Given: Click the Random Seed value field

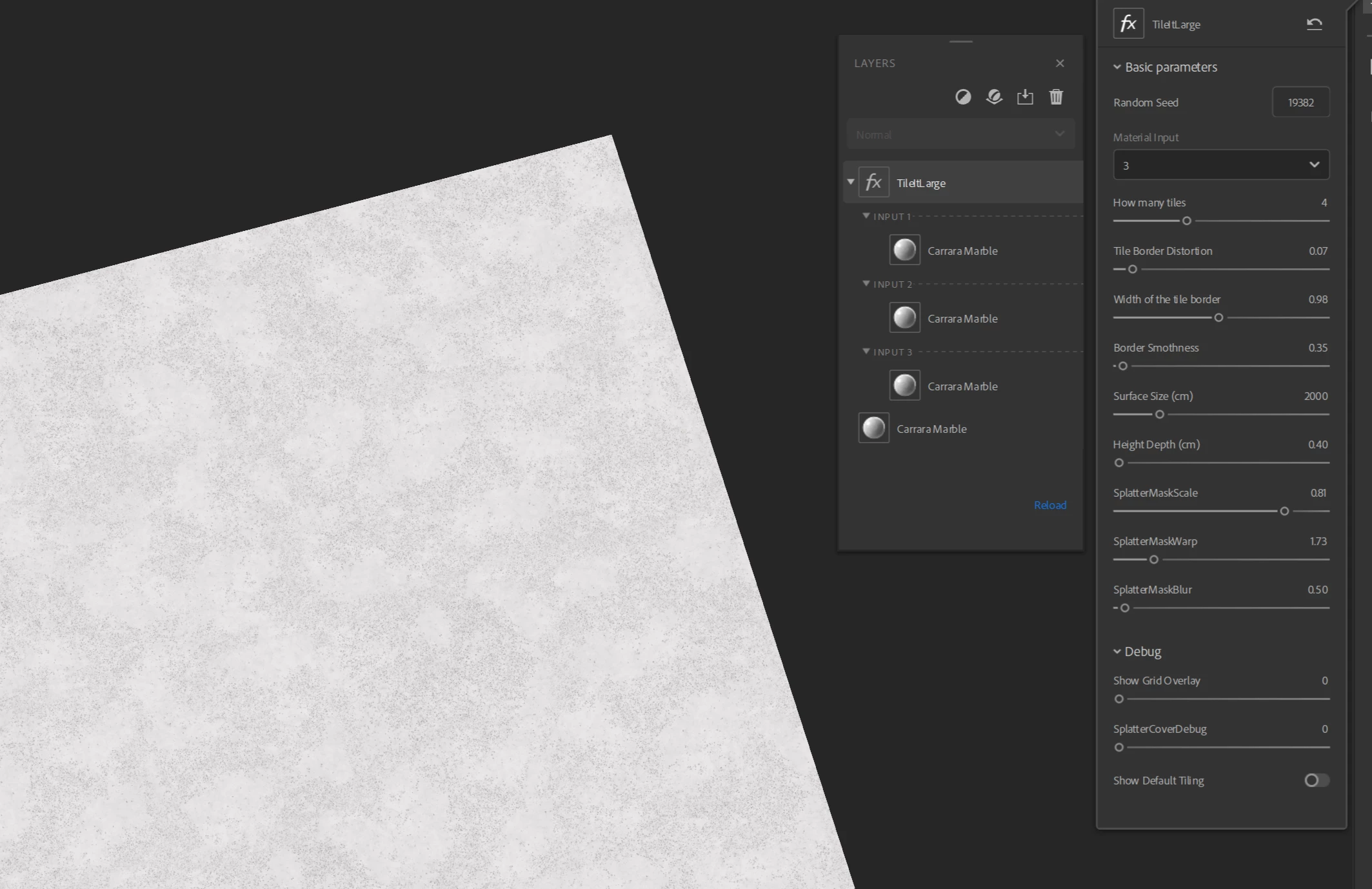Looking at the screenshot, I should (x=1300, y=103).
